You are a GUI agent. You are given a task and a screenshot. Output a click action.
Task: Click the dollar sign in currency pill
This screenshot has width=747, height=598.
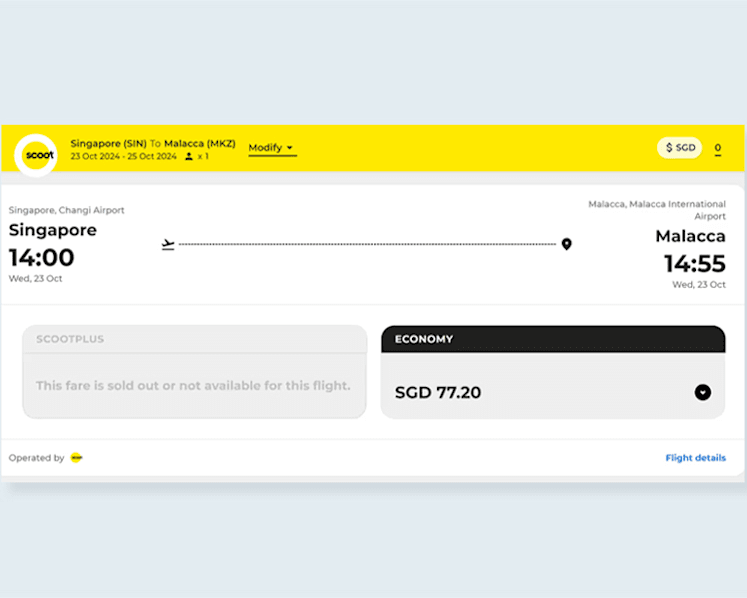coord(669,148)
